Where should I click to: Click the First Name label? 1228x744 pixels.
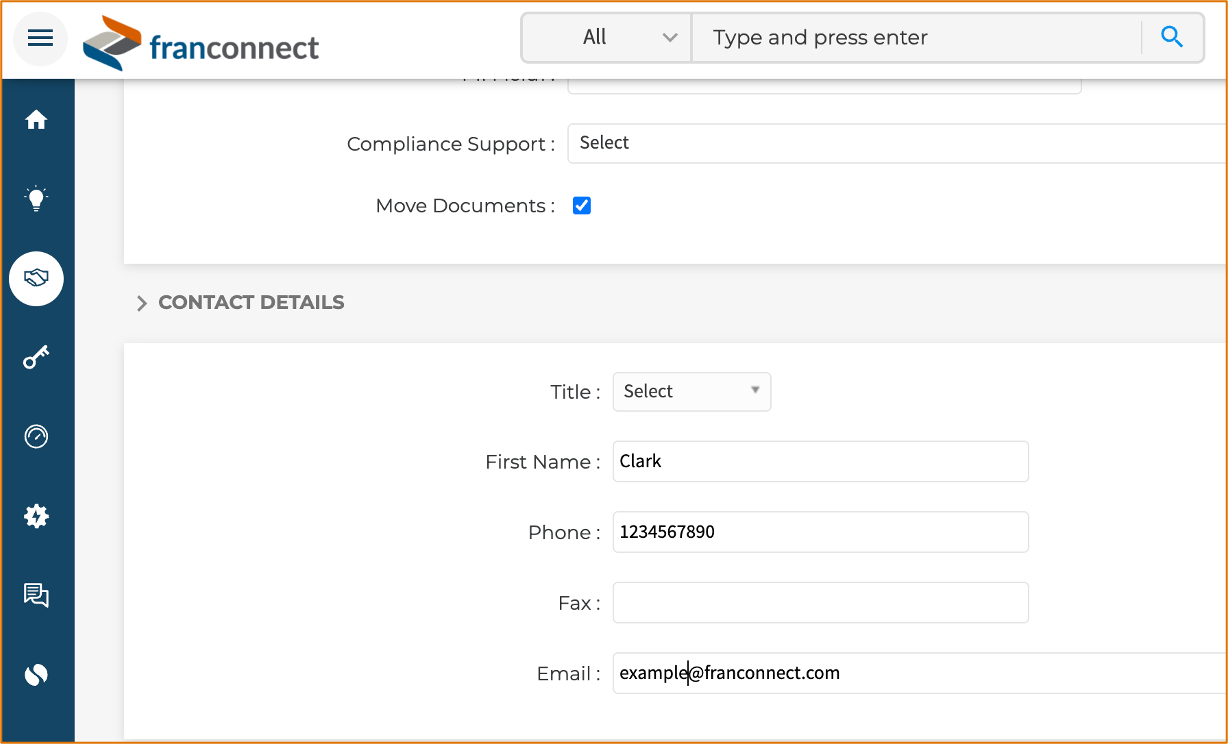pos(543,462)
